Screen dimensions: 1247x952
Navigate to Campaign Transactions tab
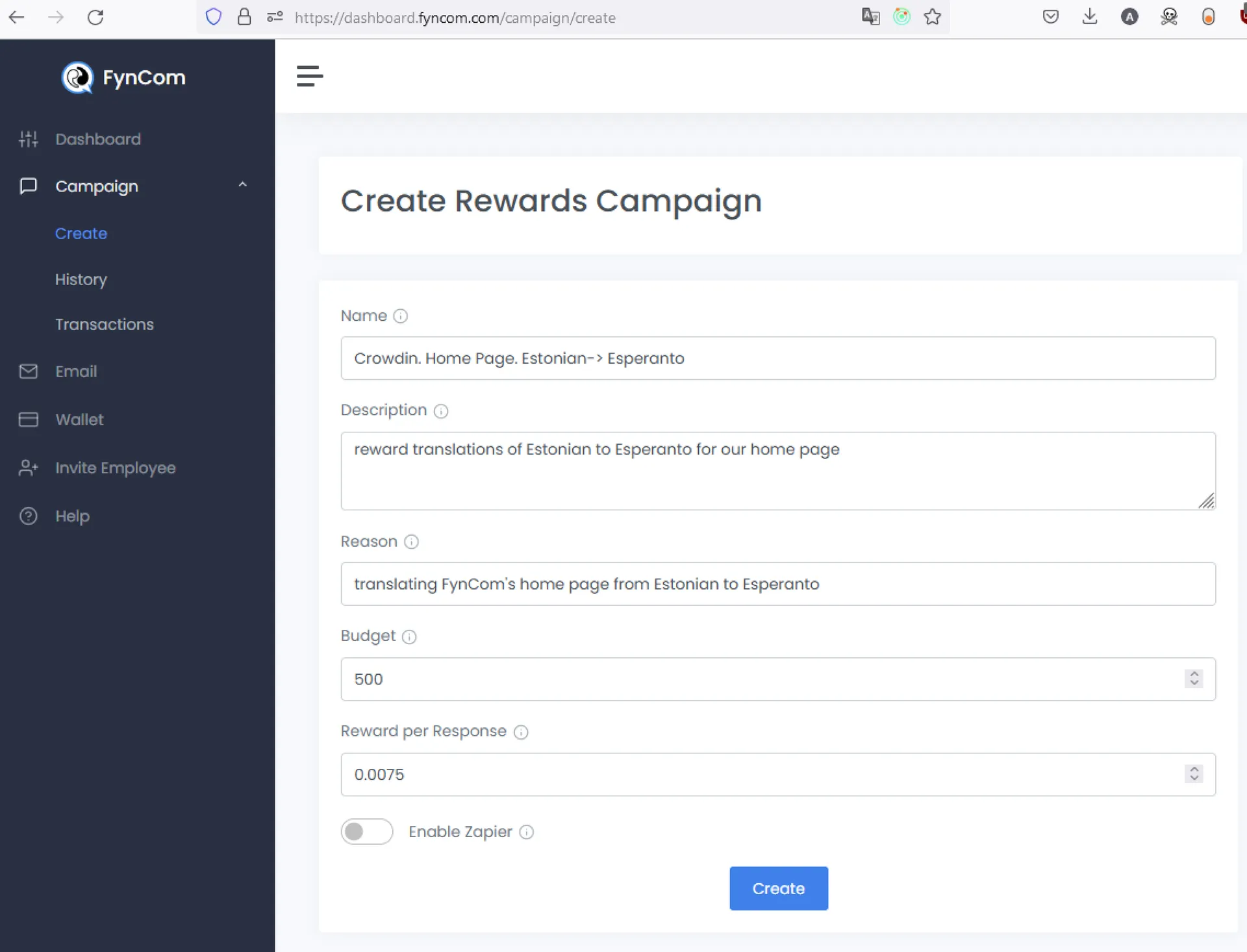[x=104, y=324]
